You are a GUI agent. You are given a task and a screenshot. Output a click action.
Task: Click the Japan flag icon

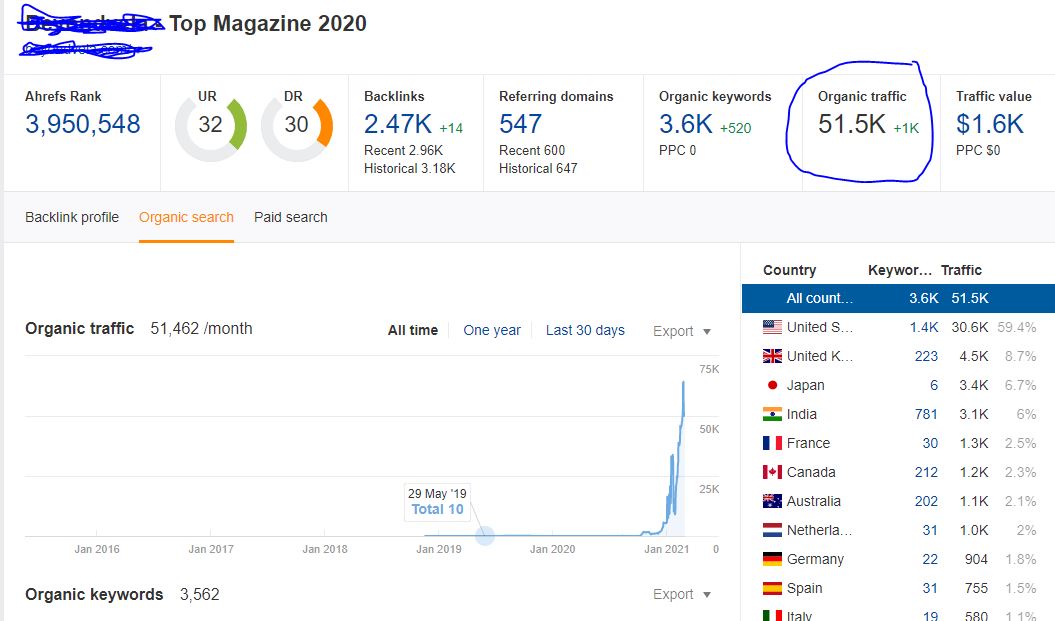click(x=772, y=385)
